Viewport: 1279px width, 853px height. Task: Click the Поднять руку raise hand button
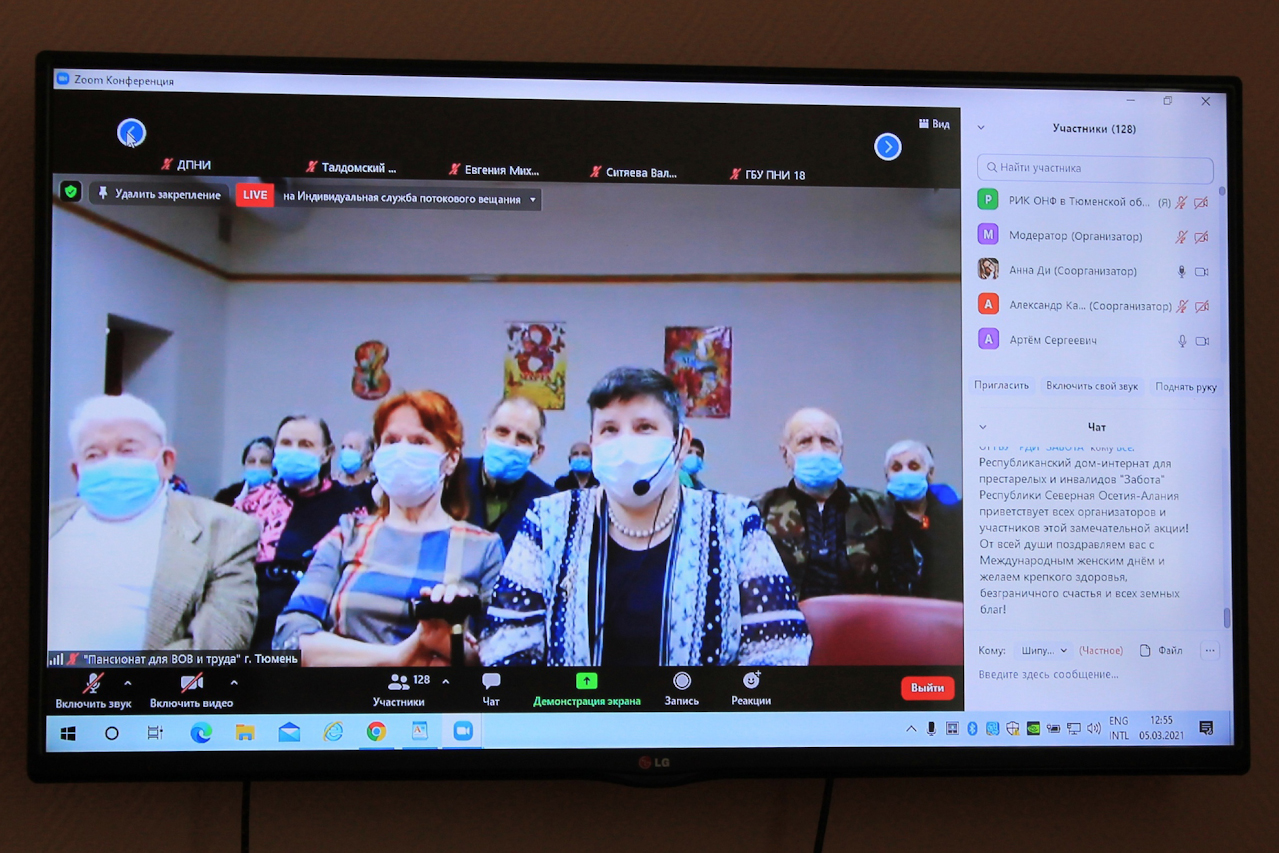click(x=1185, y=387)
